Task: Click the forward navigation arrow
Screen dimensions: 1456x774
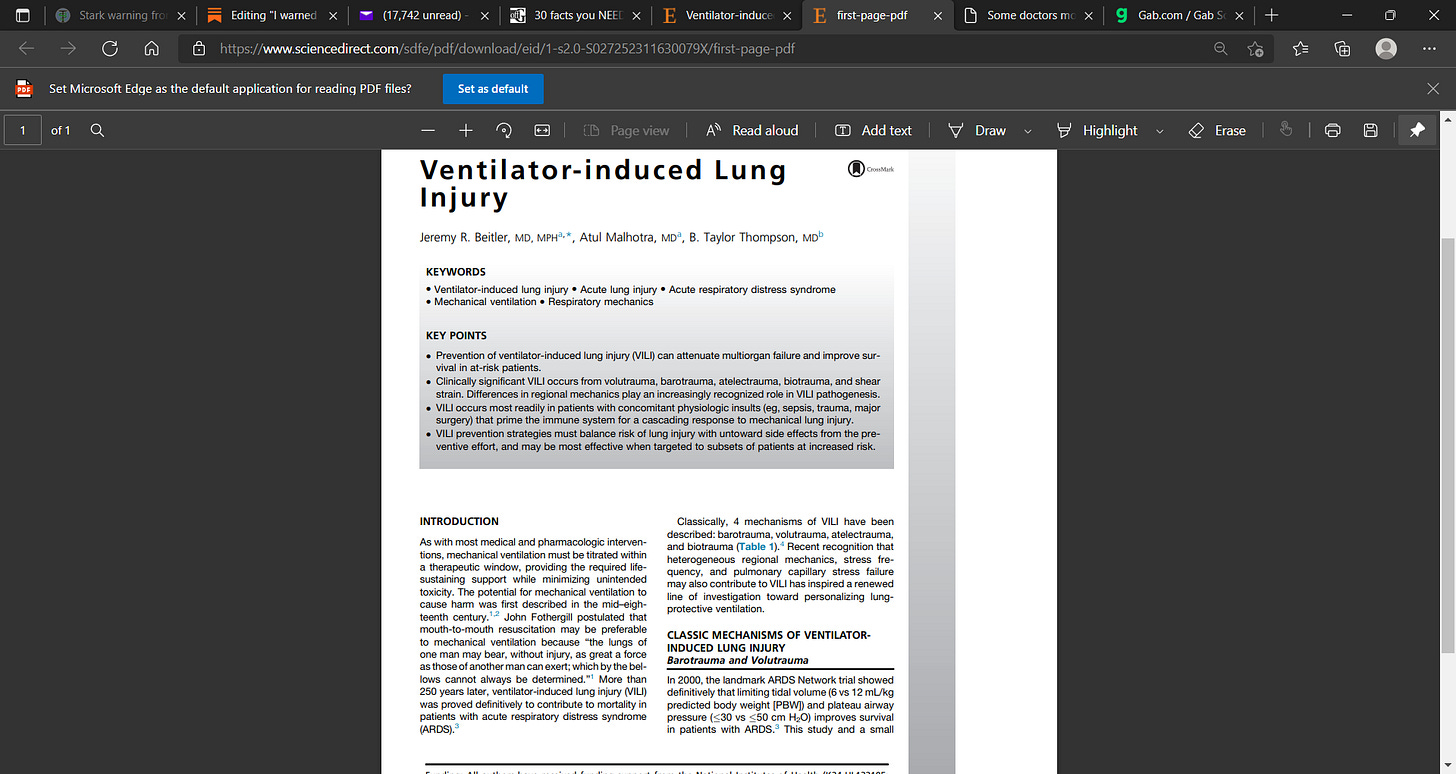Action: 68,48
